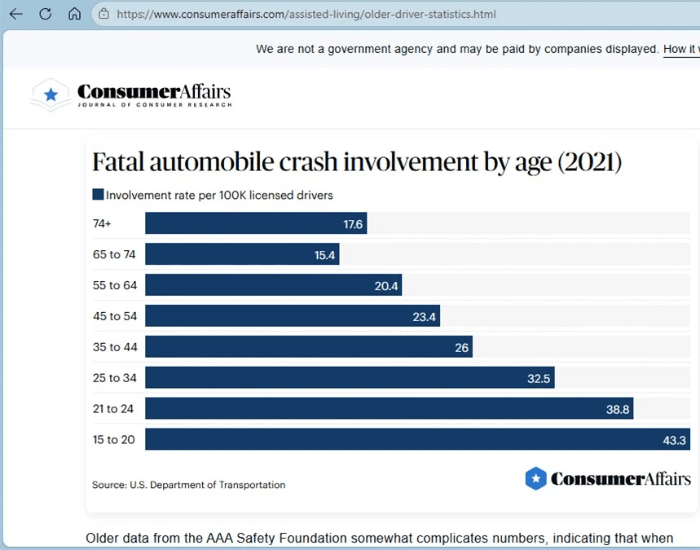Viewport: 700px width, 550px height.
Task: Click the 65 to 74 bar showing 15.4
Action: point(242,254)
